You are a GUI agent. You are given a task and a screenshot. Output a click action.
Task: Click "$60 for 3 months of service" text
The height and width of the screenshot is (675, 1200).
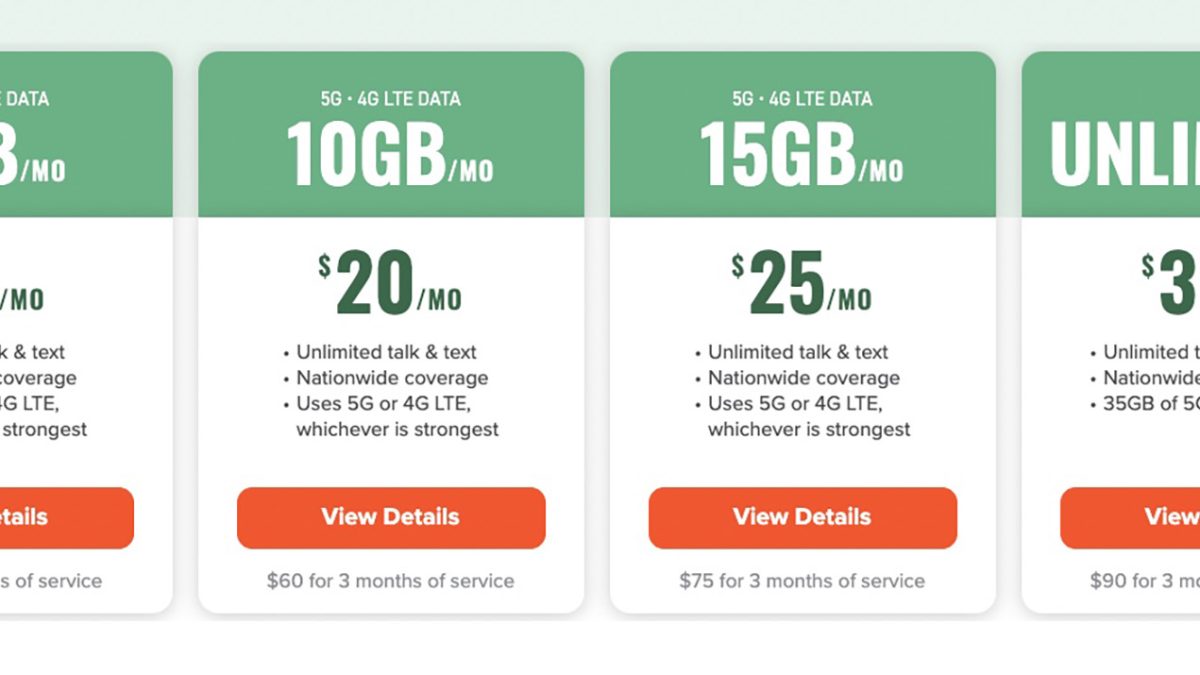click(x=390, y=581)
